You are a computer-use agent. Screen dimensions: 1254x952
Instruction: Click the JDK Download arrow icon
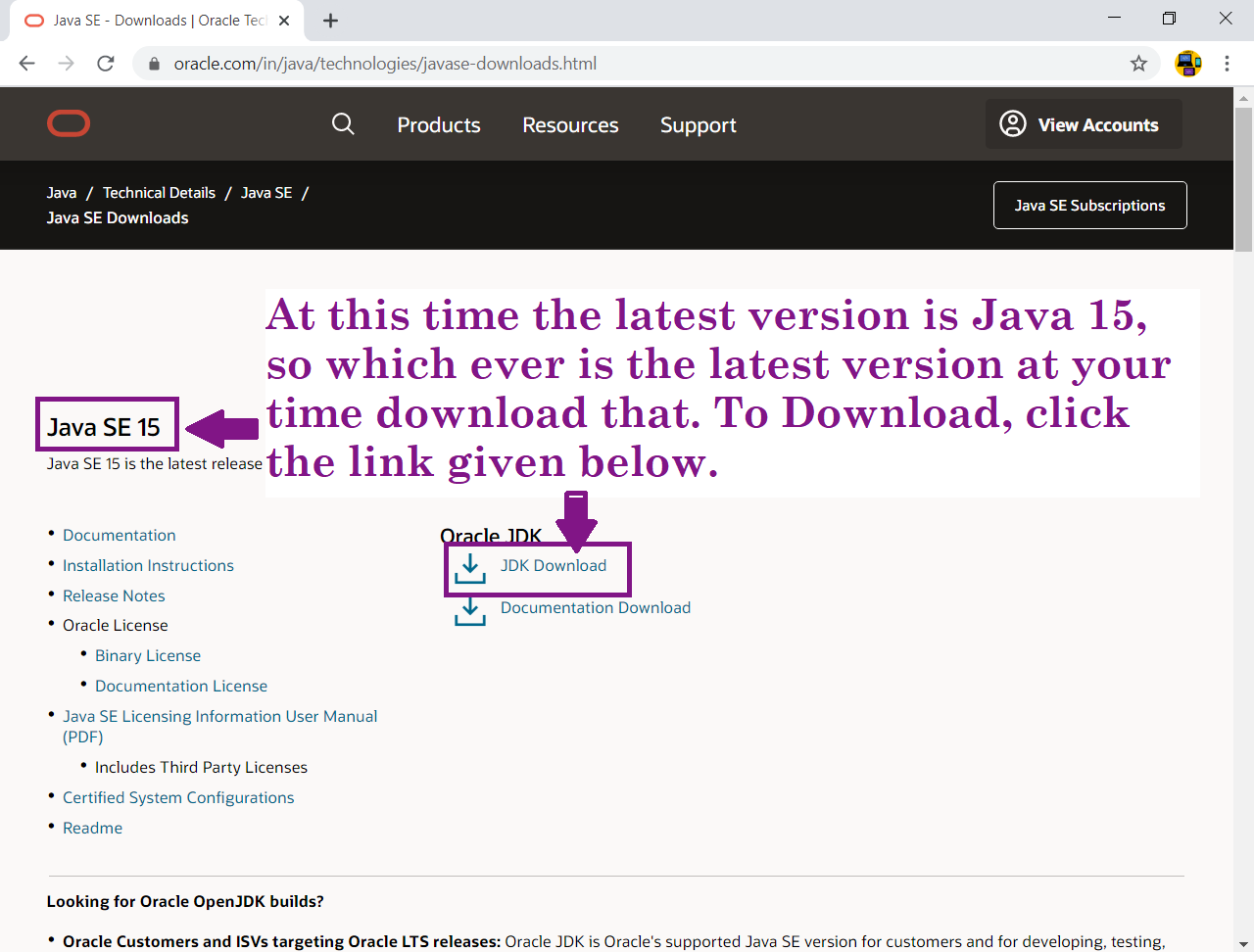470,569
